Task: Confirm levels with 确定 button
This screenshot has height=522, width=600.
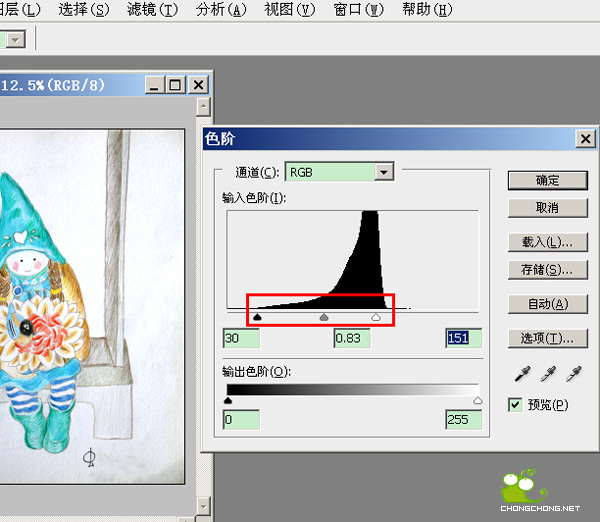Action: [x=548, y=180]
